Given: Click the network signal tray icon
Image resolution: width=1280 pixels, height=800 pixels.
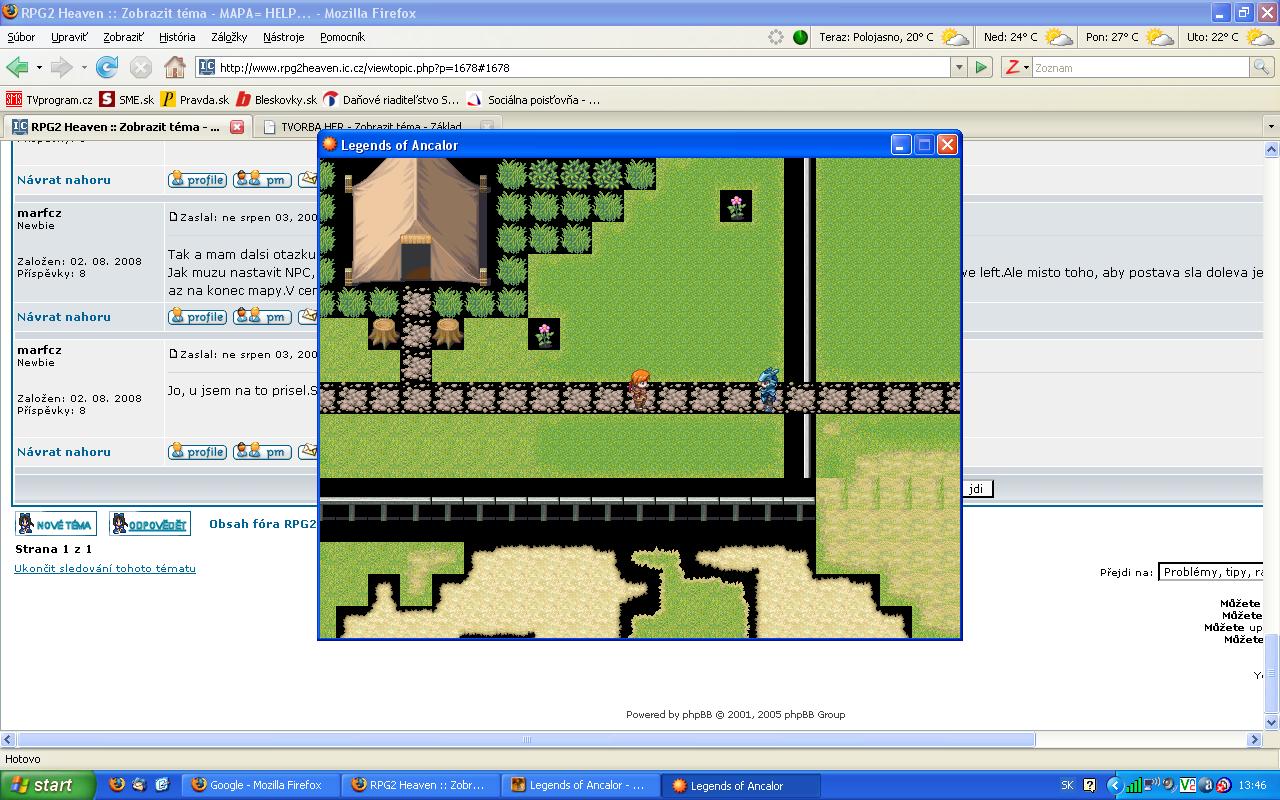Looking at the screenshot, I should pyautogui.click(x=1133, y=785).
